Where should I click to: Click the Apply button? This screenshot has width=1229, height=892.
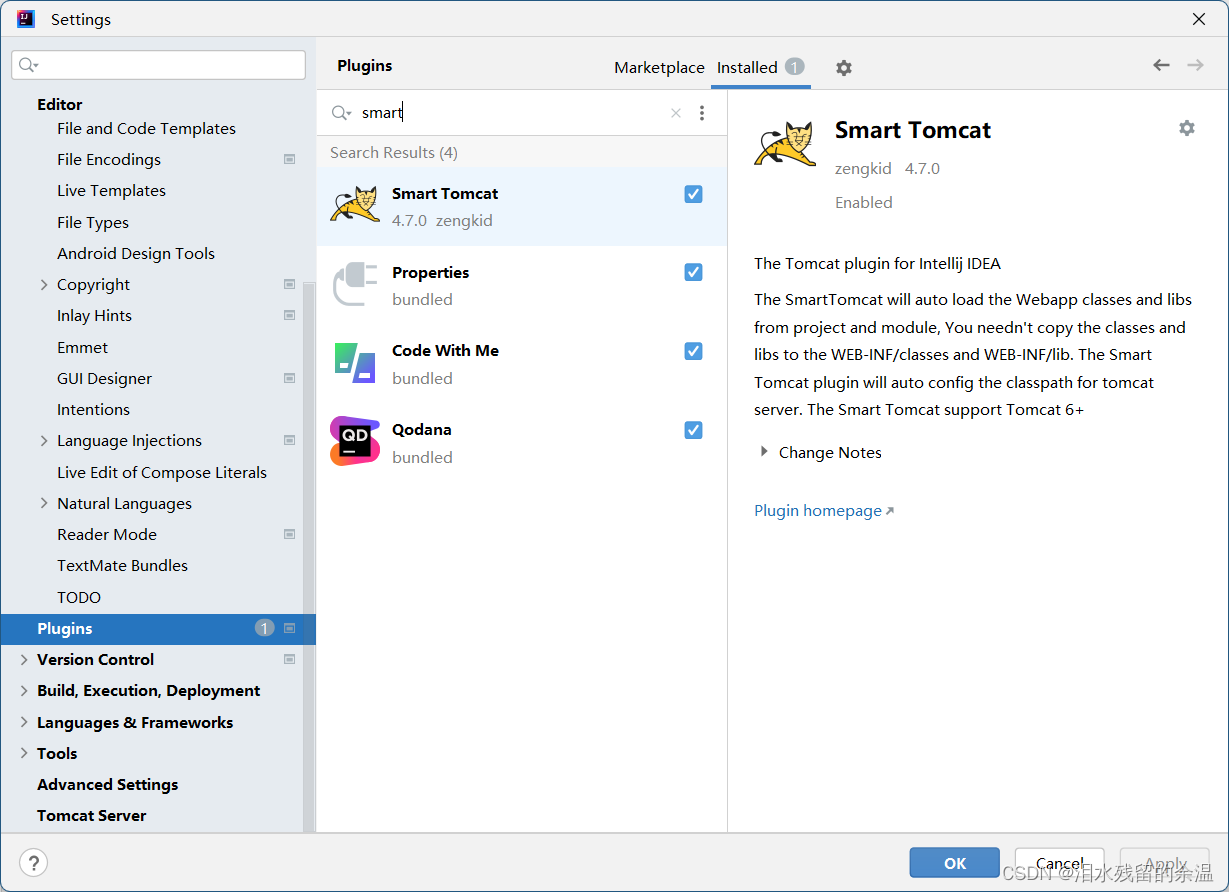pos(1165,863)
